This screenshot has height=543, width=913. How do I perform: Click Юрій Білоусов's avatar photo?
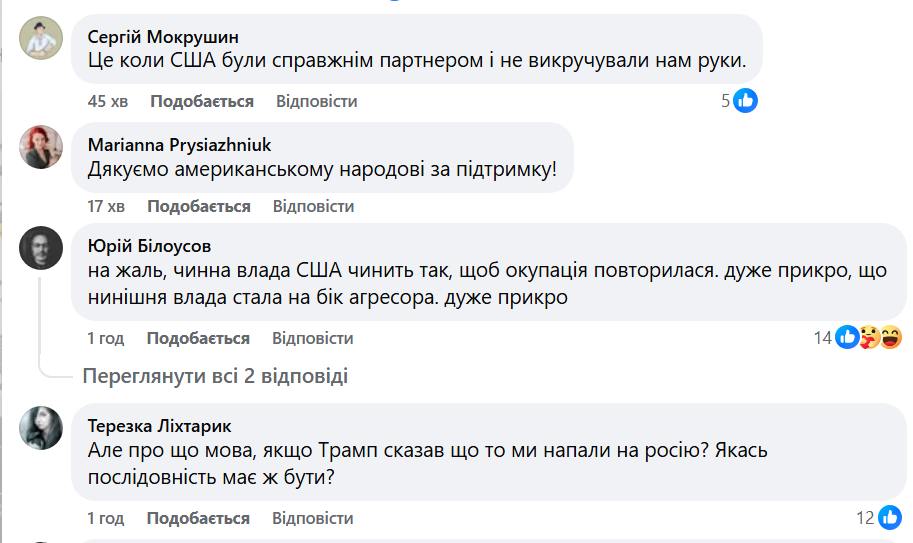(x=41, y=248)
